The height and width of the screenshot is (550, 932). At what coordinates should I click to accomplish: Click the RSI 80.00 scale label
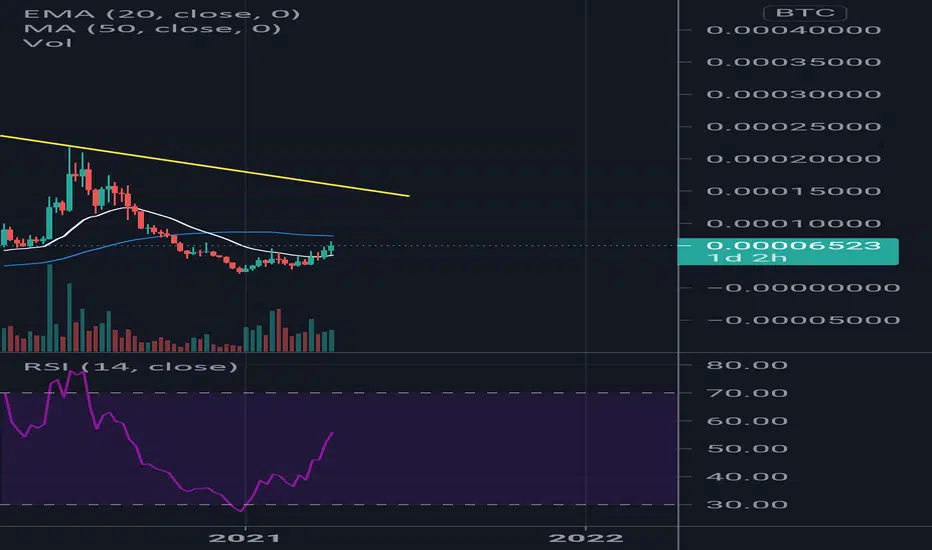[x=747, y=365]
